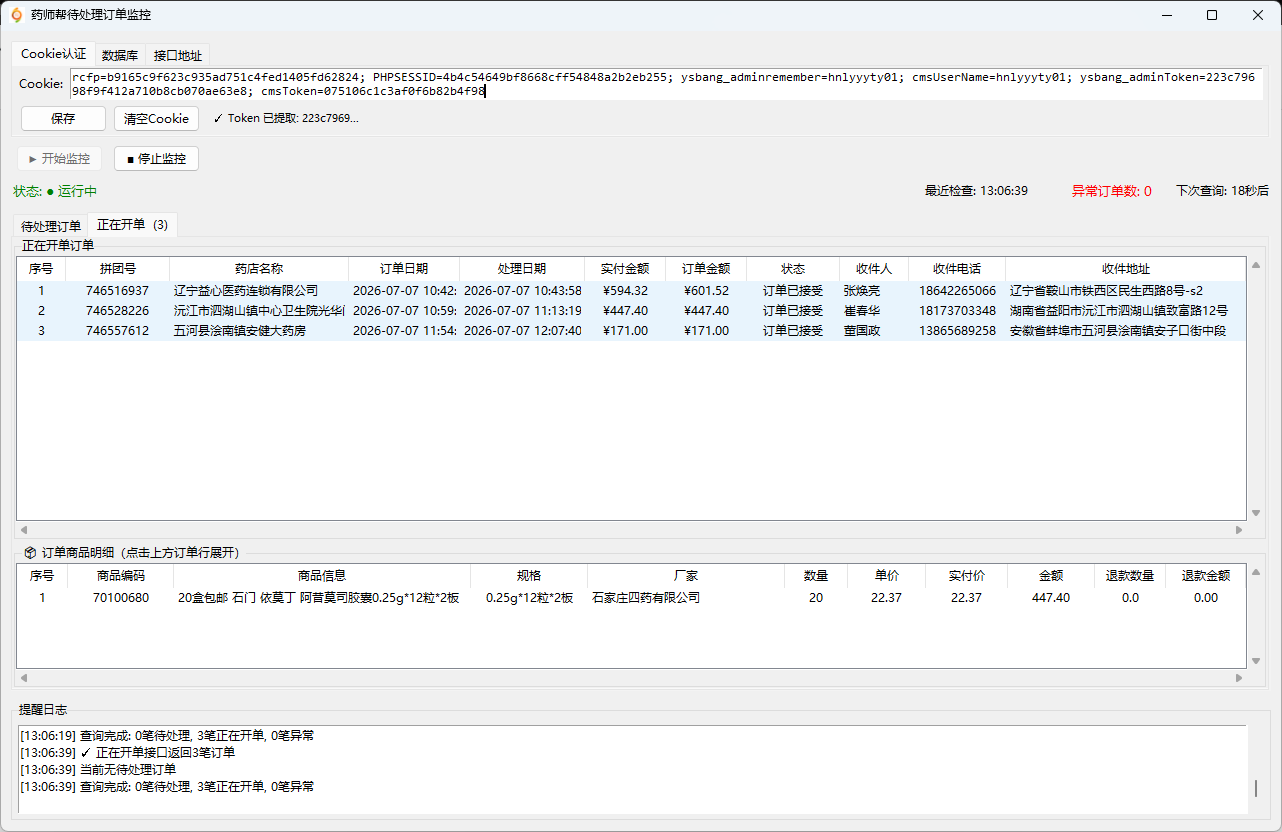1282x832 pixels.
Task: Click the 清空Cookie button
Action: pyautogui.click(x=156, y=118)
